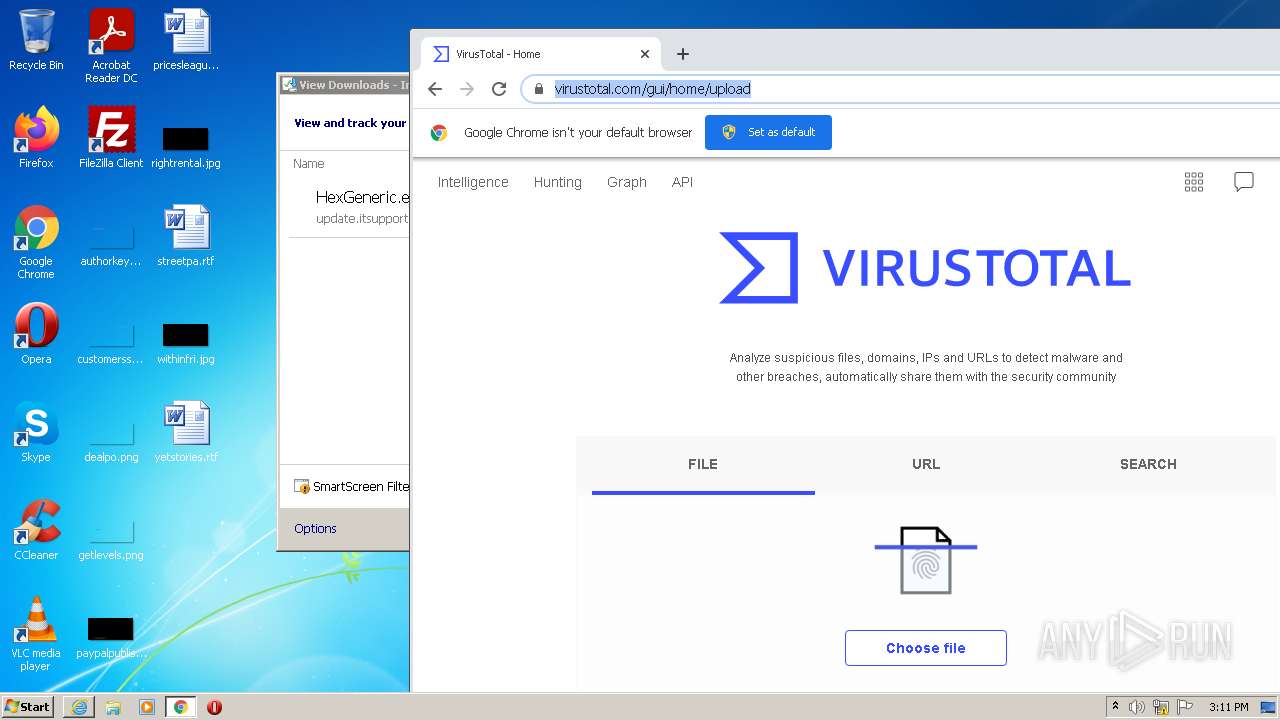Select the dealpo.png file icon

tap(111, 440)
